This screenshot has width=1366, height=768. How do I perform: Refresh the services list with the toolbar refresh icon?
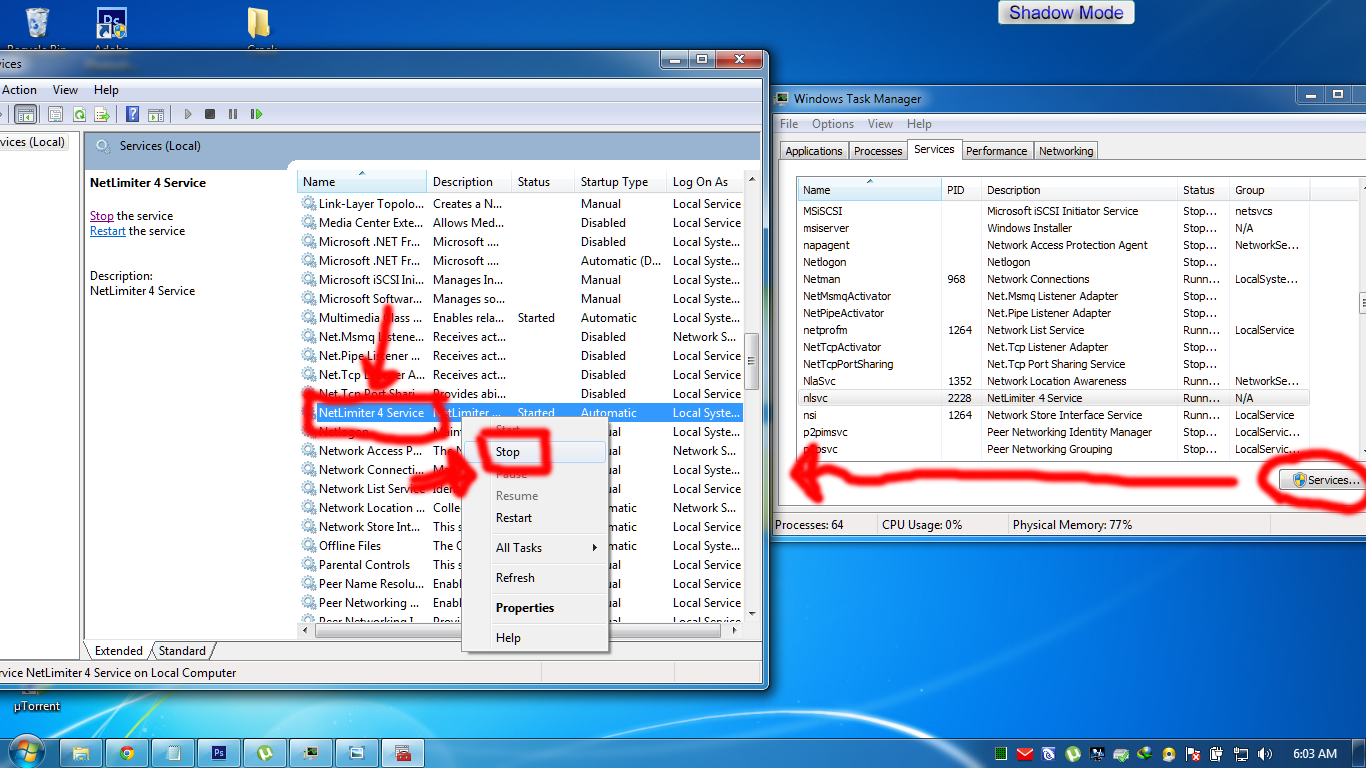click(80, 113)
